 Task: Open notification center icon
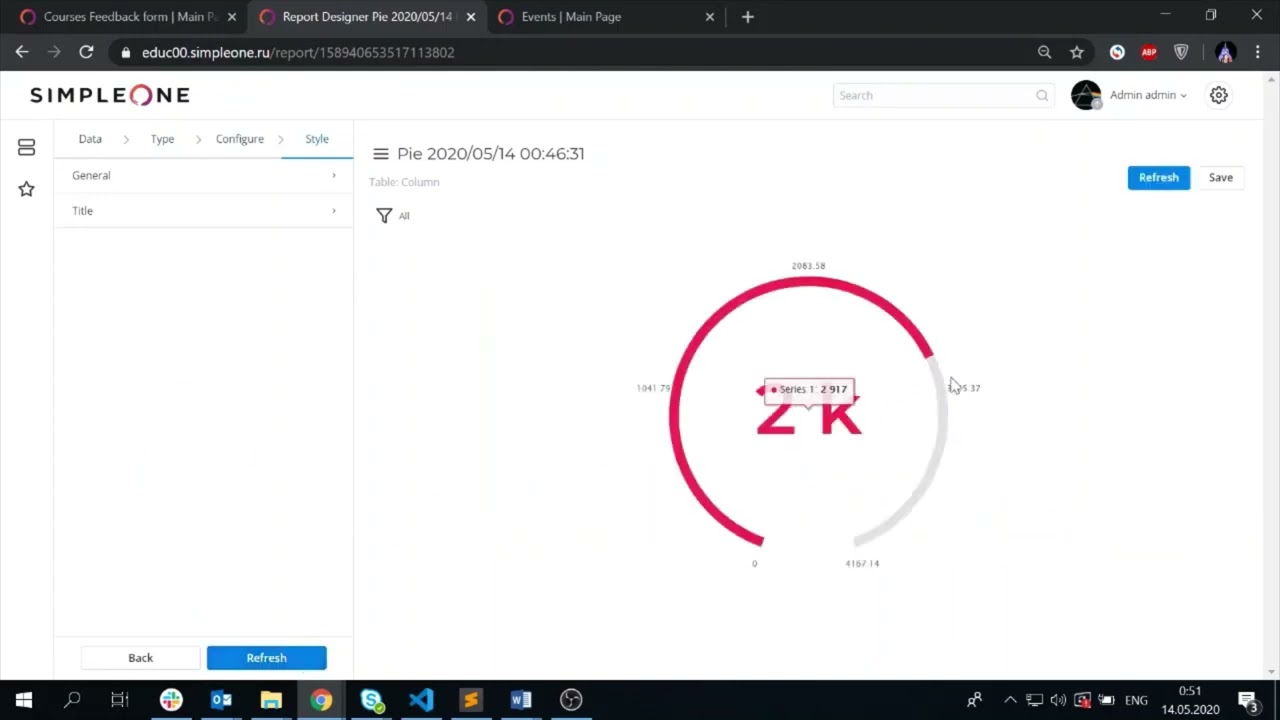point(1247,700)
